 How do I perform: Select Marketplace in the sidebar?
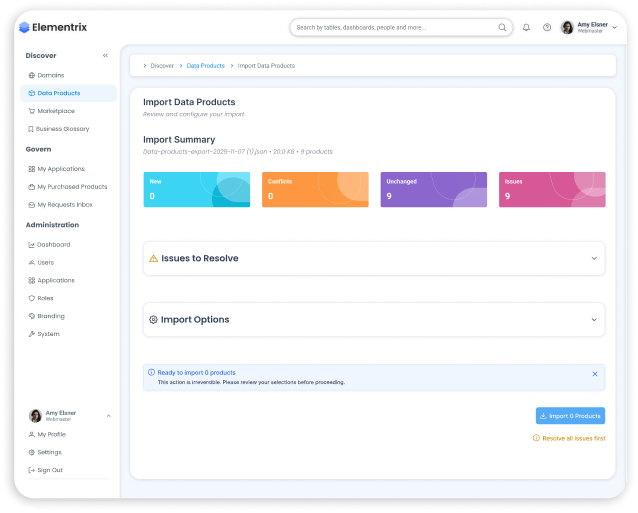[x=55, y=111]
